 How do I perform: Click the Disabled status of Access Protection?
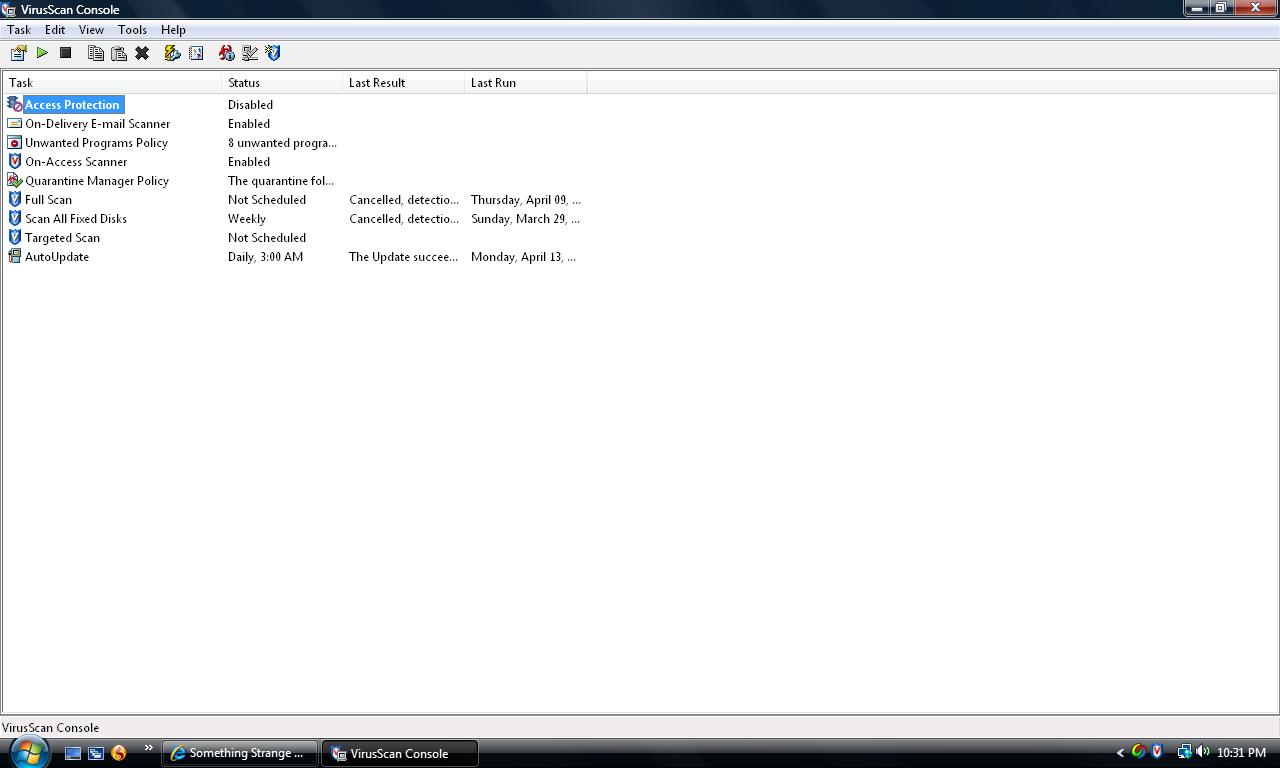click(x=250, y=104)
